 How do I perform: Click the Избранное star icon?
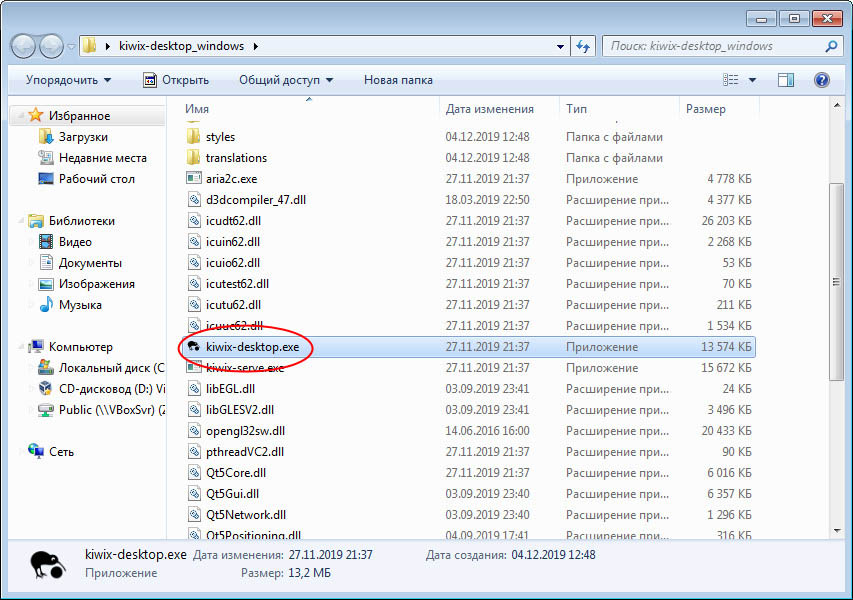[x=36, y=115]
